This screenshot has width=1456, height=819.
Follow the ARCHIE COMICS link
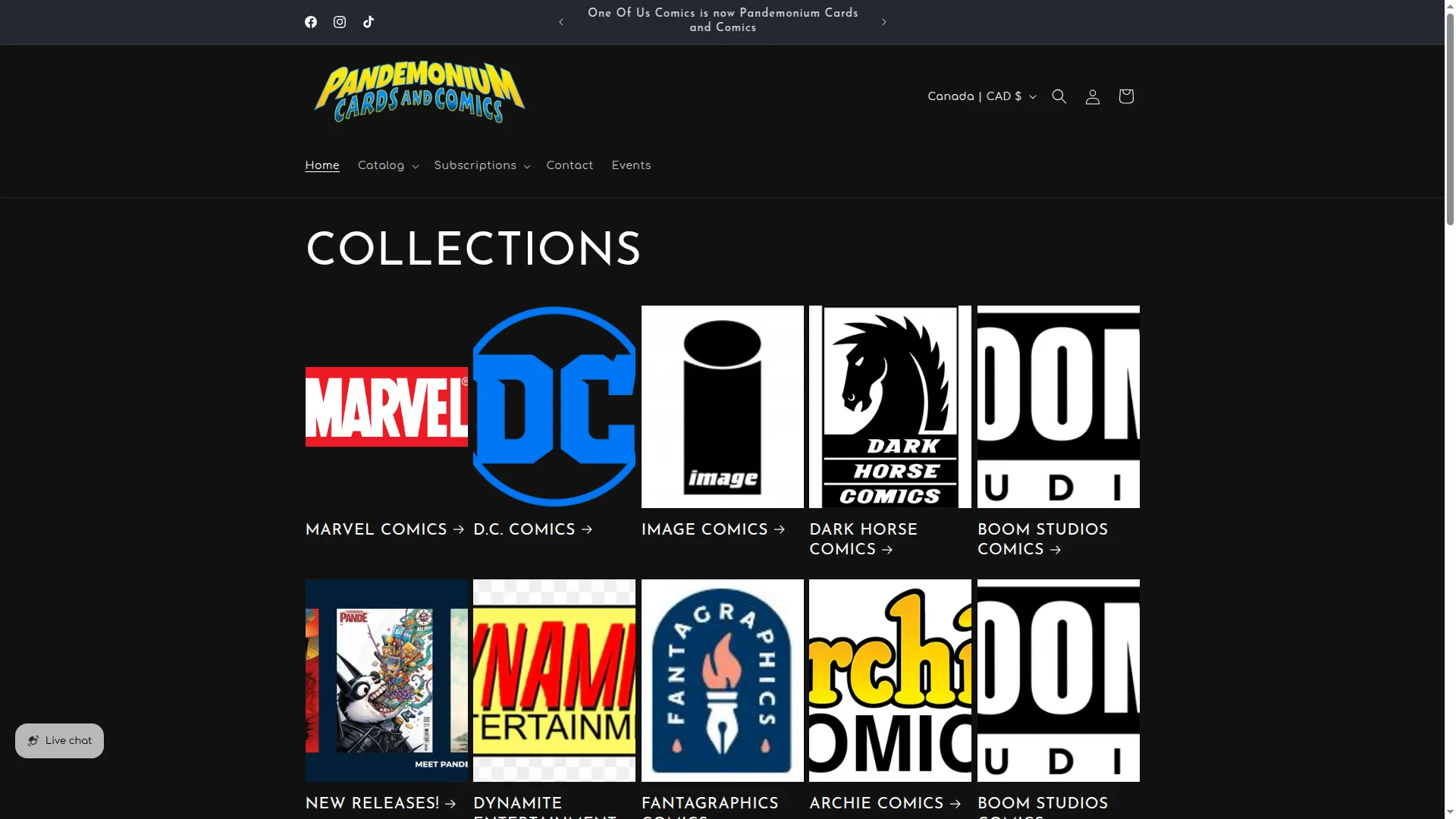885,803
